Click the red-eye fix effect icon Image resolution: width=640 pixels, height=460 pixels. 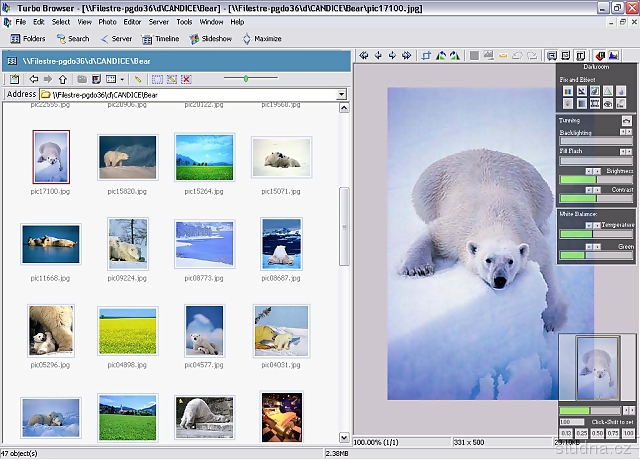pos(608,104)
